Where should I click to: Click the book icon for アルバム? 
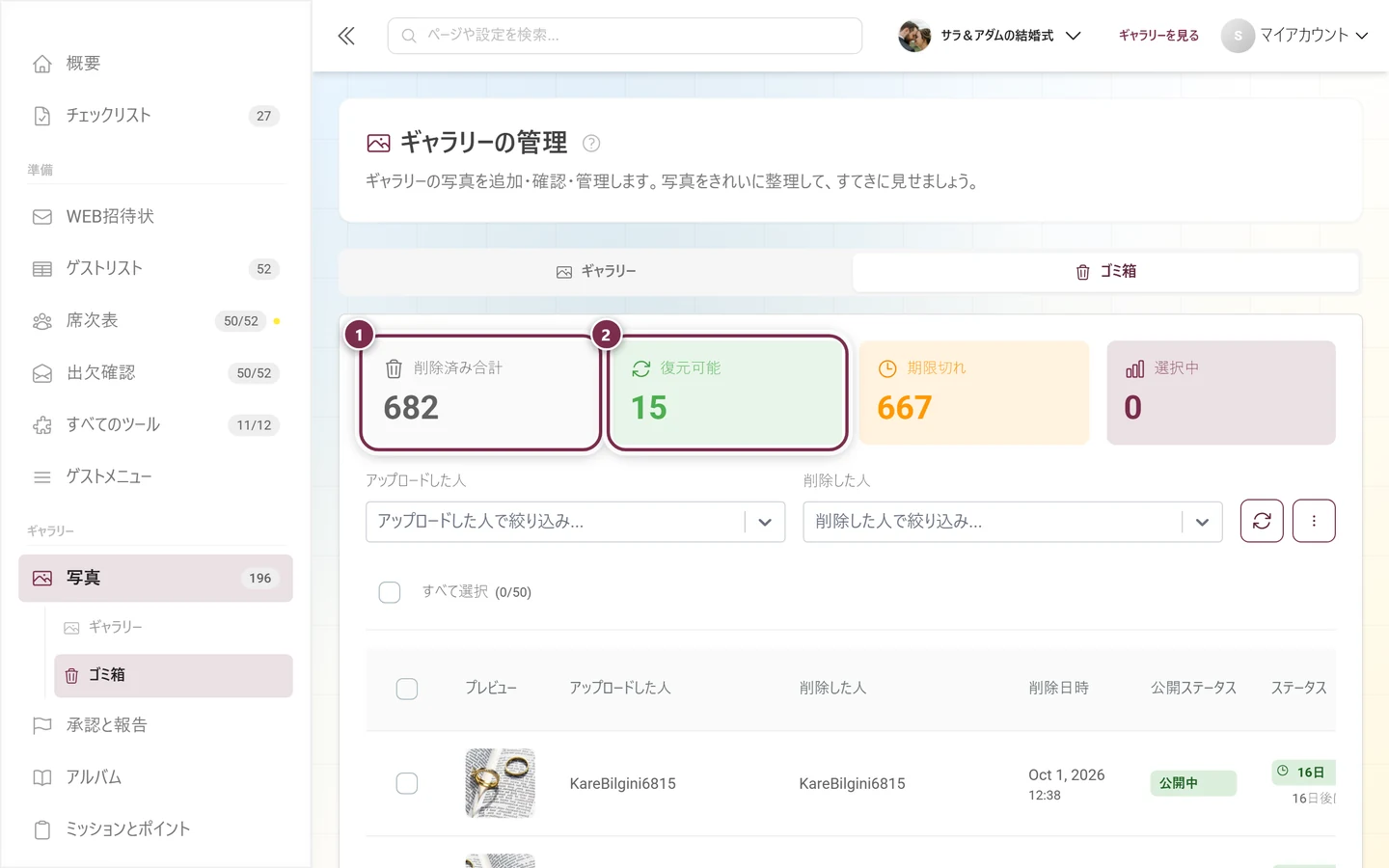pyautogui.click(x=42, y=777)
